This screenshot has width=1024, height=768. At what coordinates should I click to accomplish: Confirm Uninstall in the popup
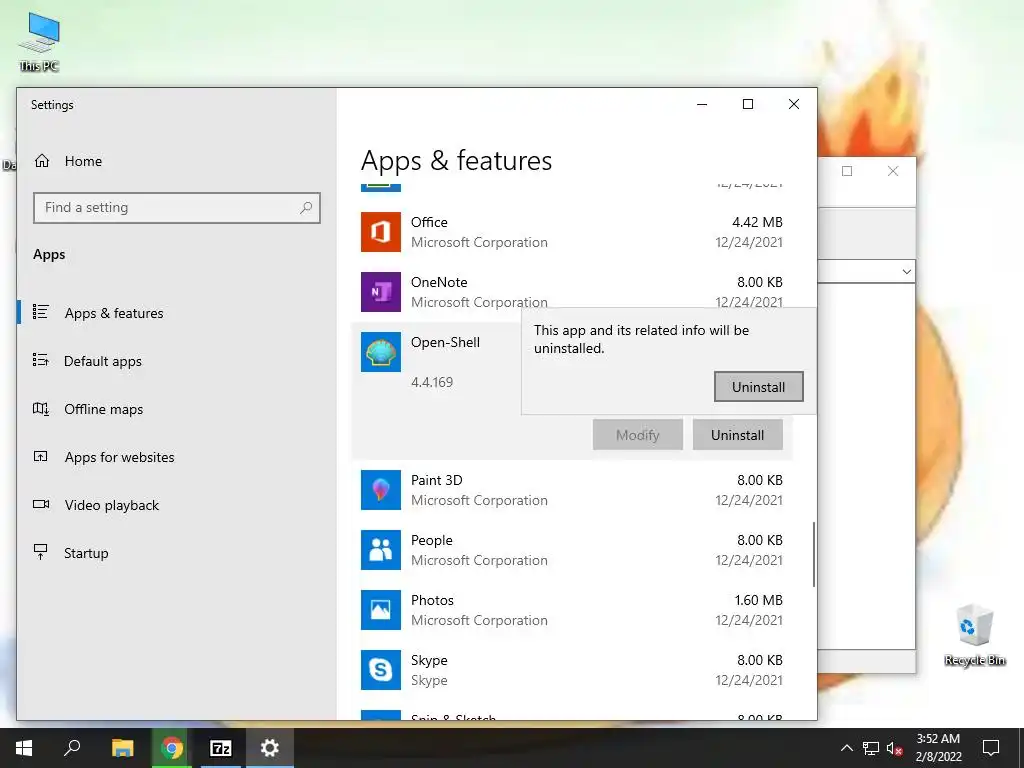pos(758,387)
